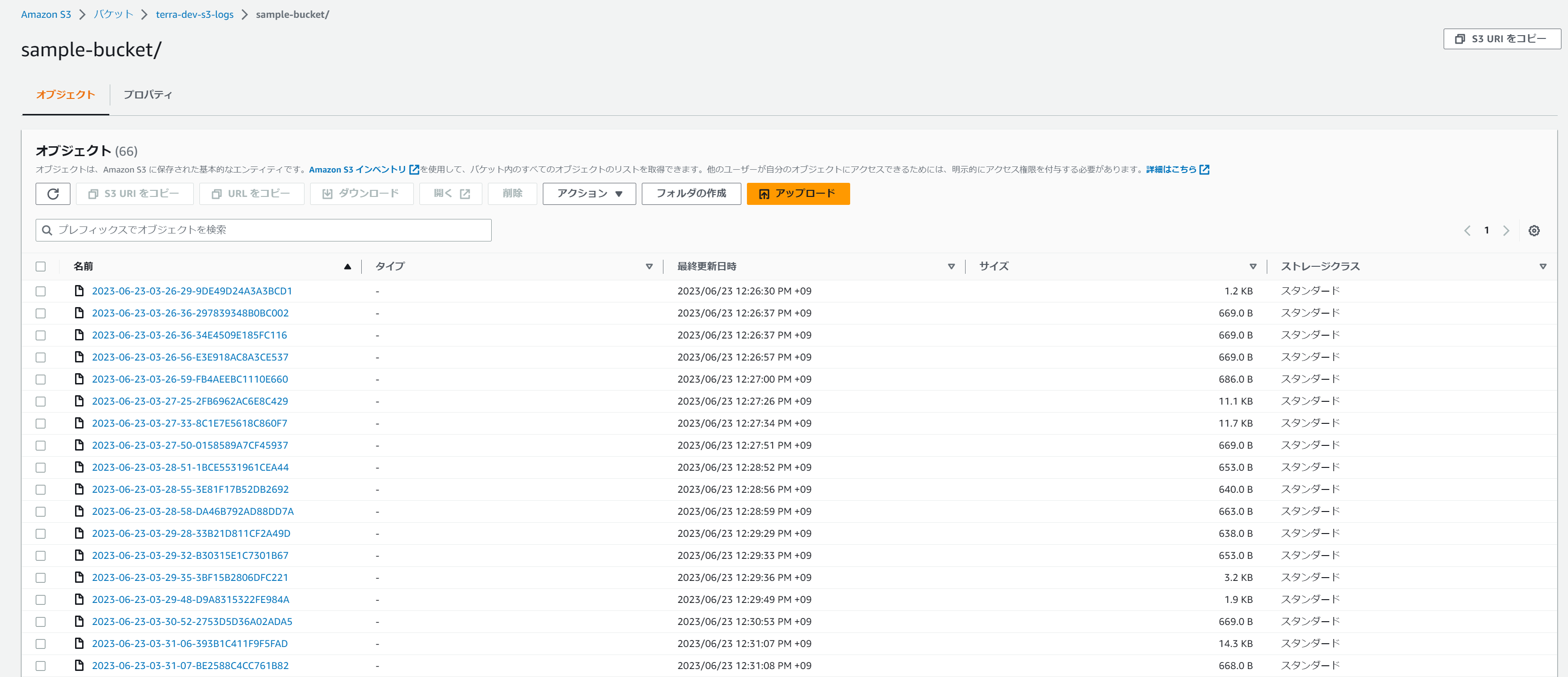Click the magnifier icon in the search box
Viewport: 1568px width, 677px height.
coord(47,230)
